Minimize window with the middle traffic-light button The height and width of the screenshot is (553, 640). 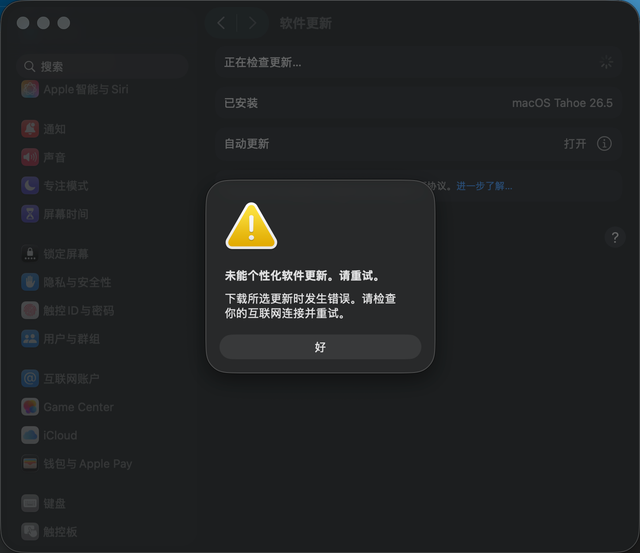43,23
